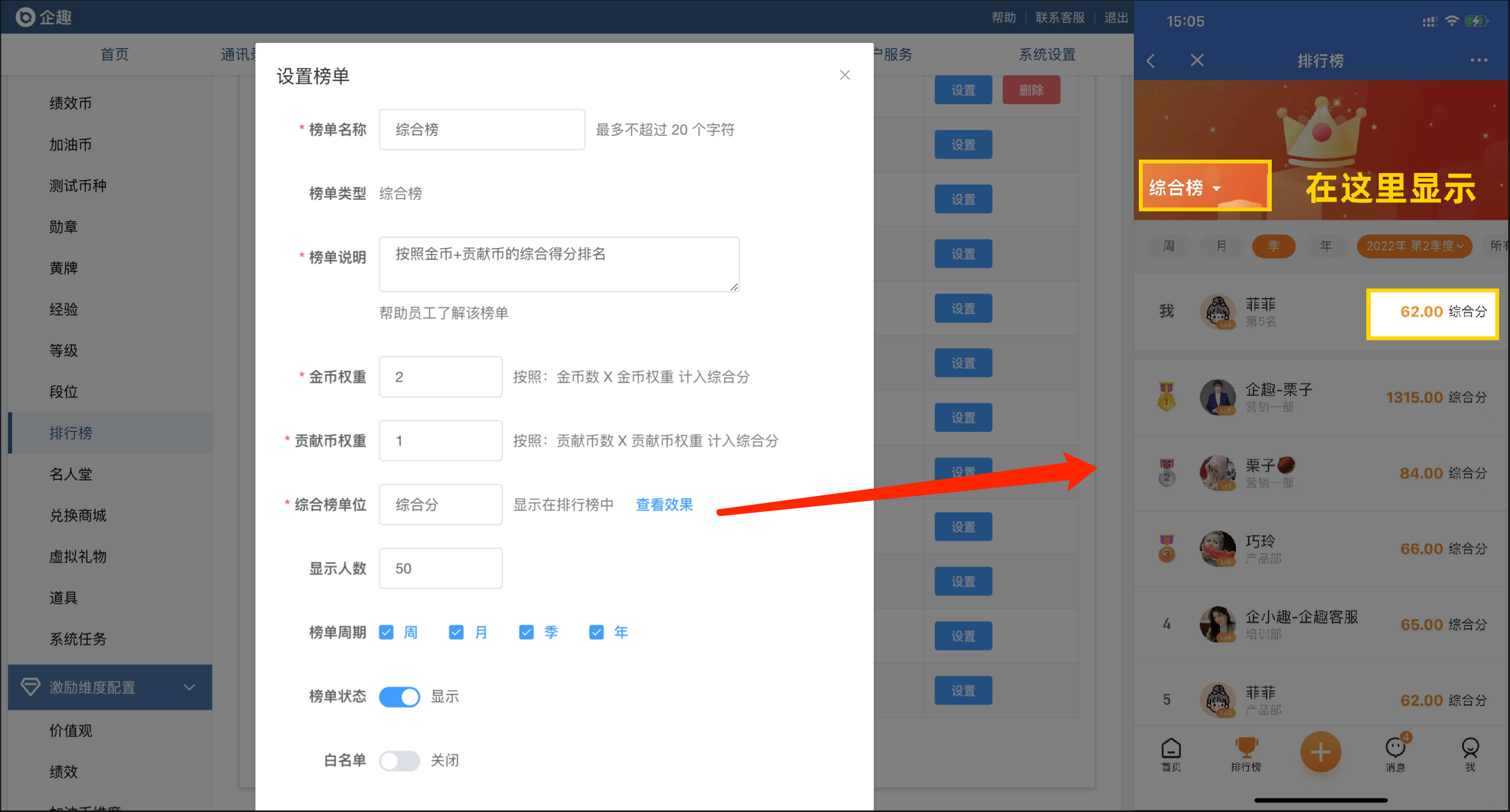Open 兑换商城 in the left sidebar
The height and width of the screenshot is (812, 1510).
click(x=78, y=515)
